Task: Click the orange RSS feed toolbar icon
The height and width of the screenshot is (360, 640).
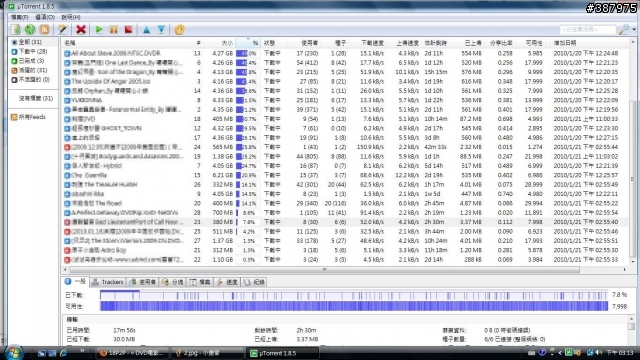Action: click(44, 29)
